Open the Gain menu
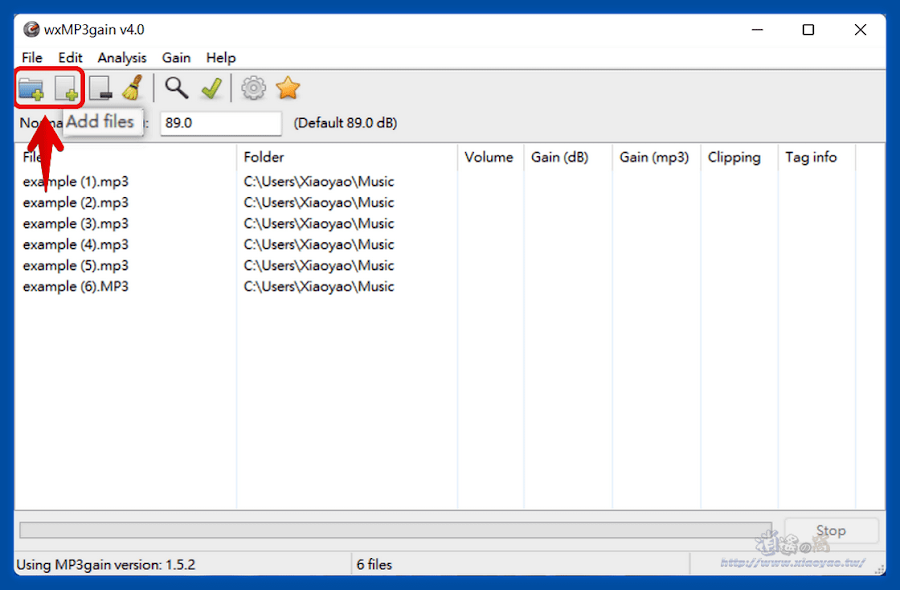 pyautogui.click(x=176, y=58)
